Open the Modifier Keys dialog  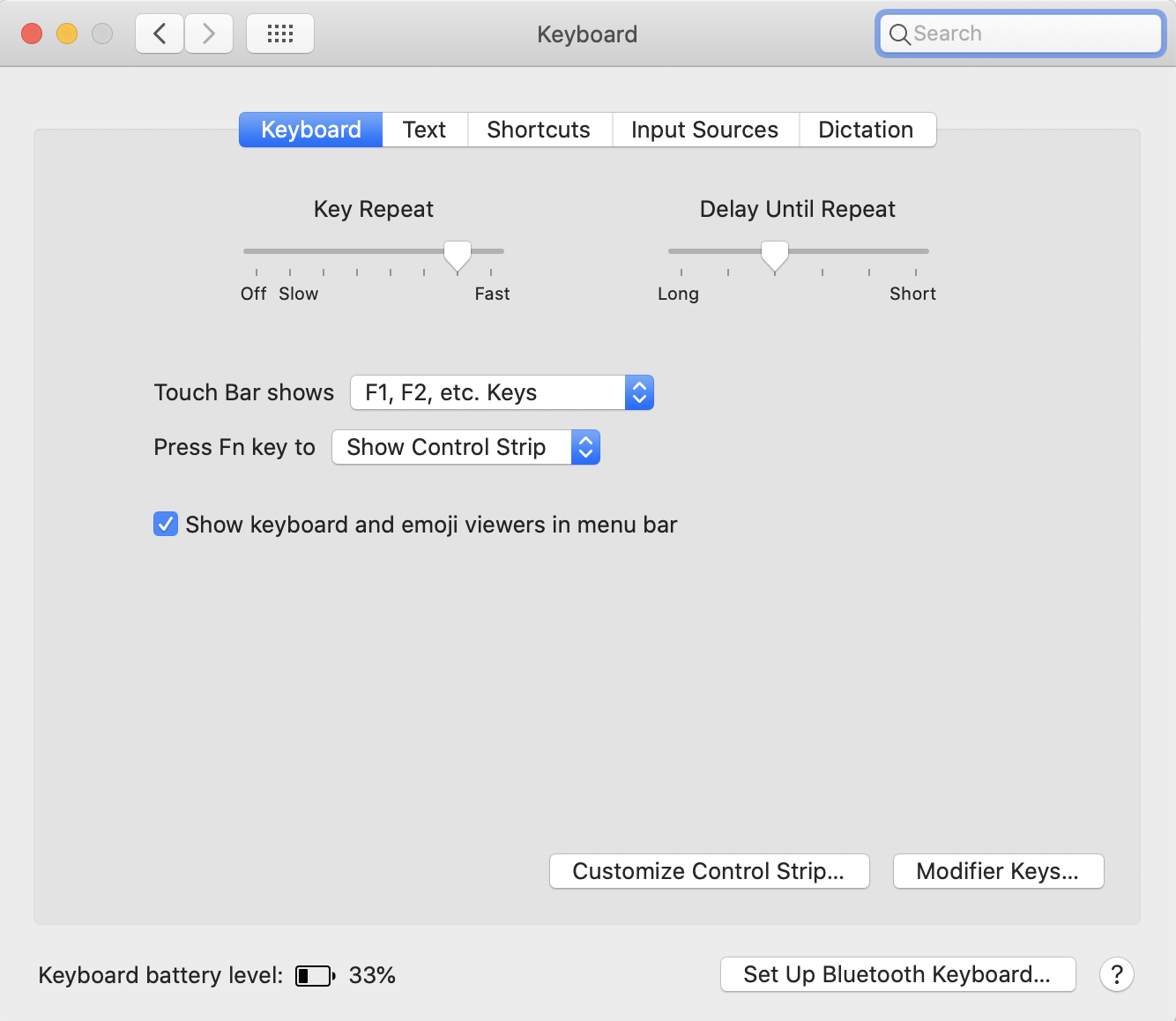998,871
